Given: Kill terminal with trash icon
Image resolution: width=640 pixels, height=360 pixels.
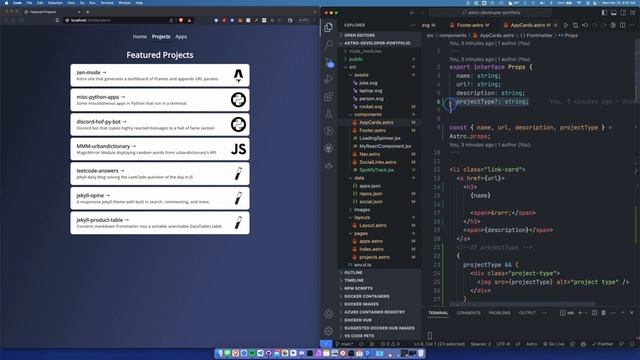Looking at the screenshot, I should (x=604, y=313).
